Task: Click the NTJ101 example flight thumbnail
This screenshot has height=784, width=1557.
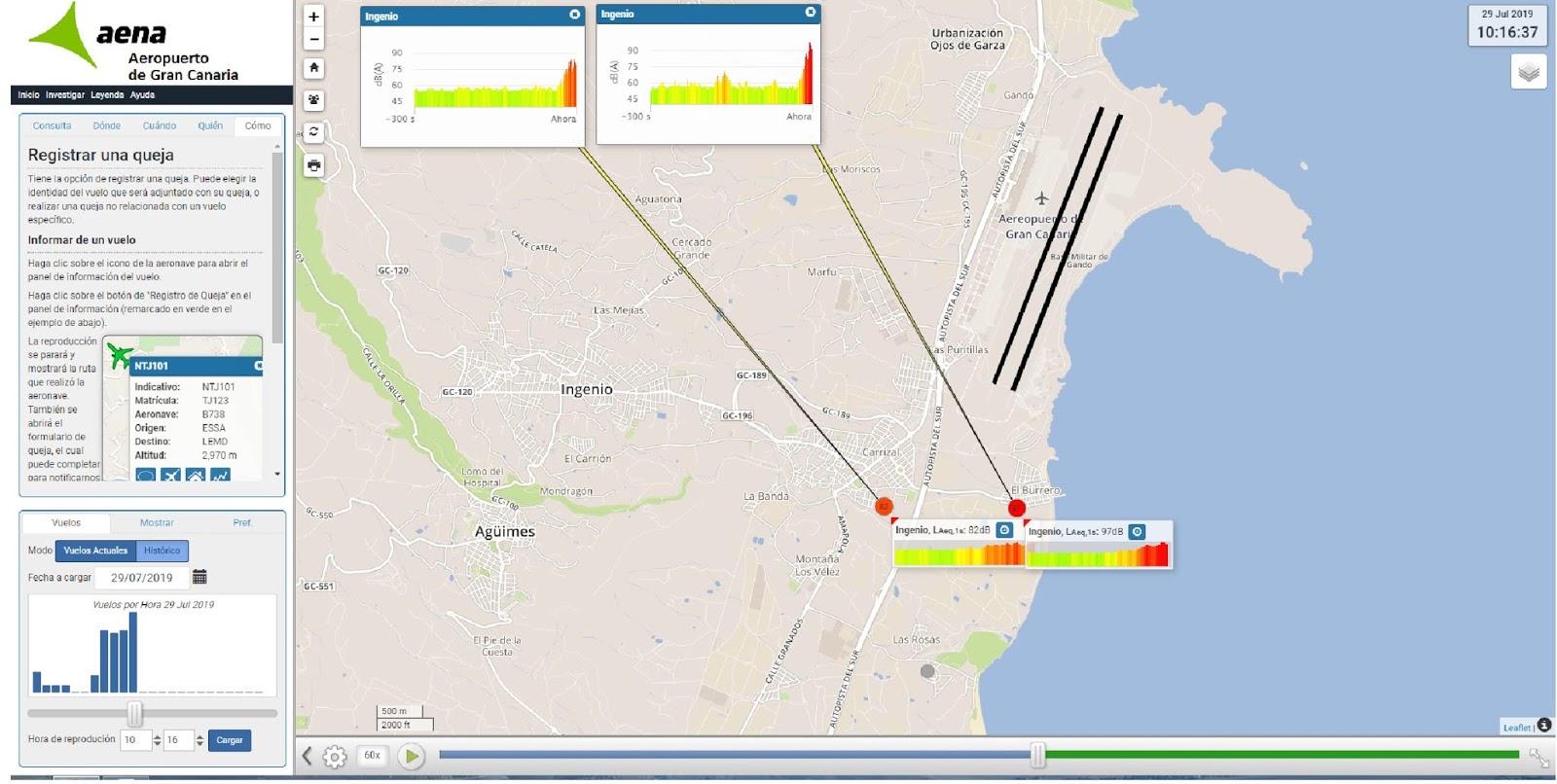Action: [x=183, y=409]
